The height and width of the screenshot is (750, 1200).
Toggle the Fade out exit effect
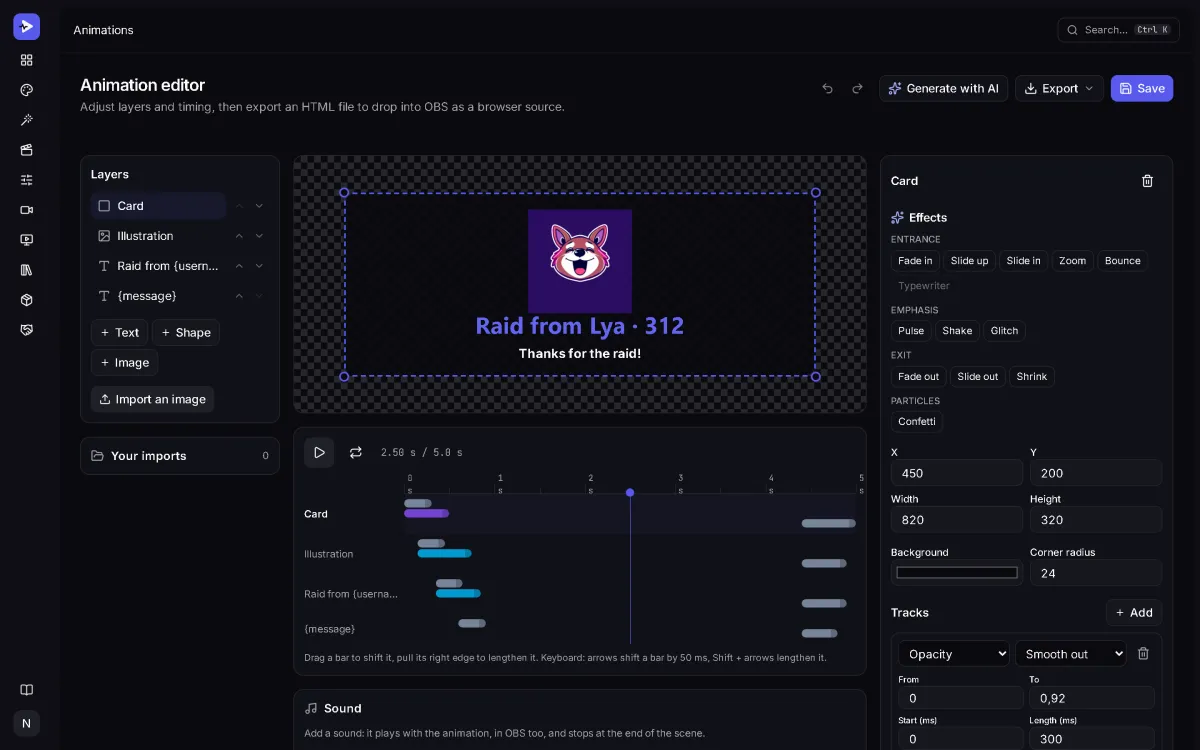pos(918,377)
